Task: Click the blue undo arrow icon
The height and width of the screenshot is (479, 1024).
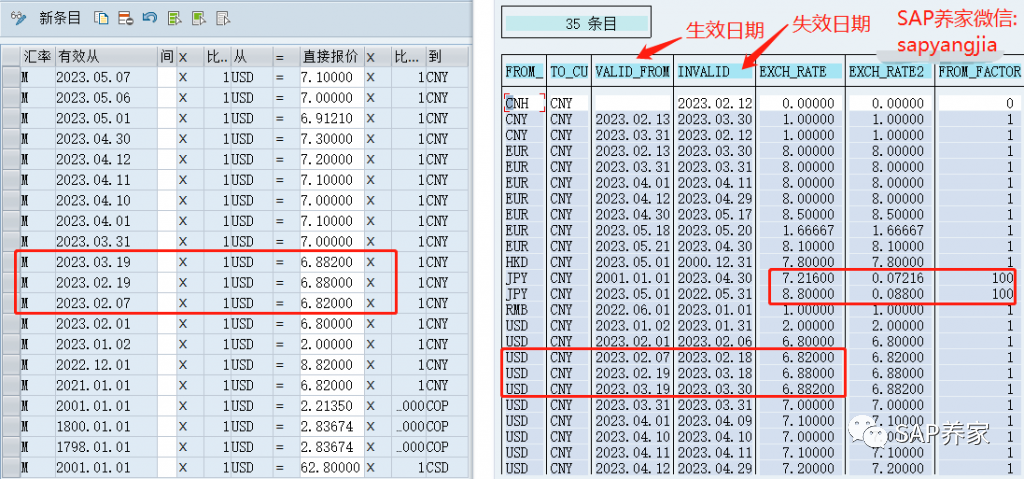Action: (x=150, y=18)
